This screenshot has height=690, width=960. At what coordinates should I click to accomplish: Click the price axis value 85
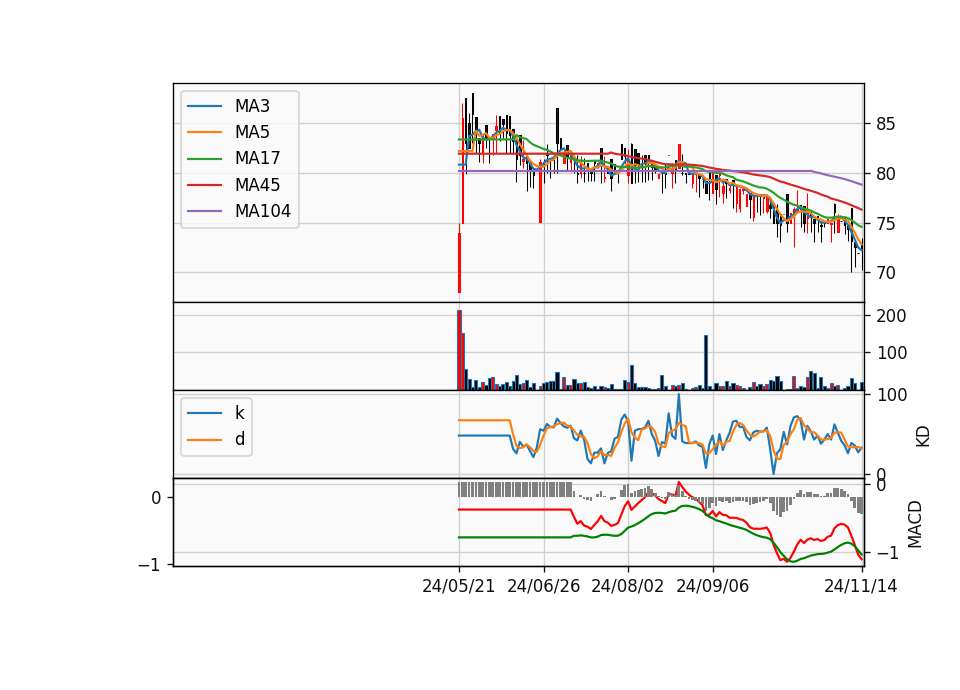tap(885, 124)
